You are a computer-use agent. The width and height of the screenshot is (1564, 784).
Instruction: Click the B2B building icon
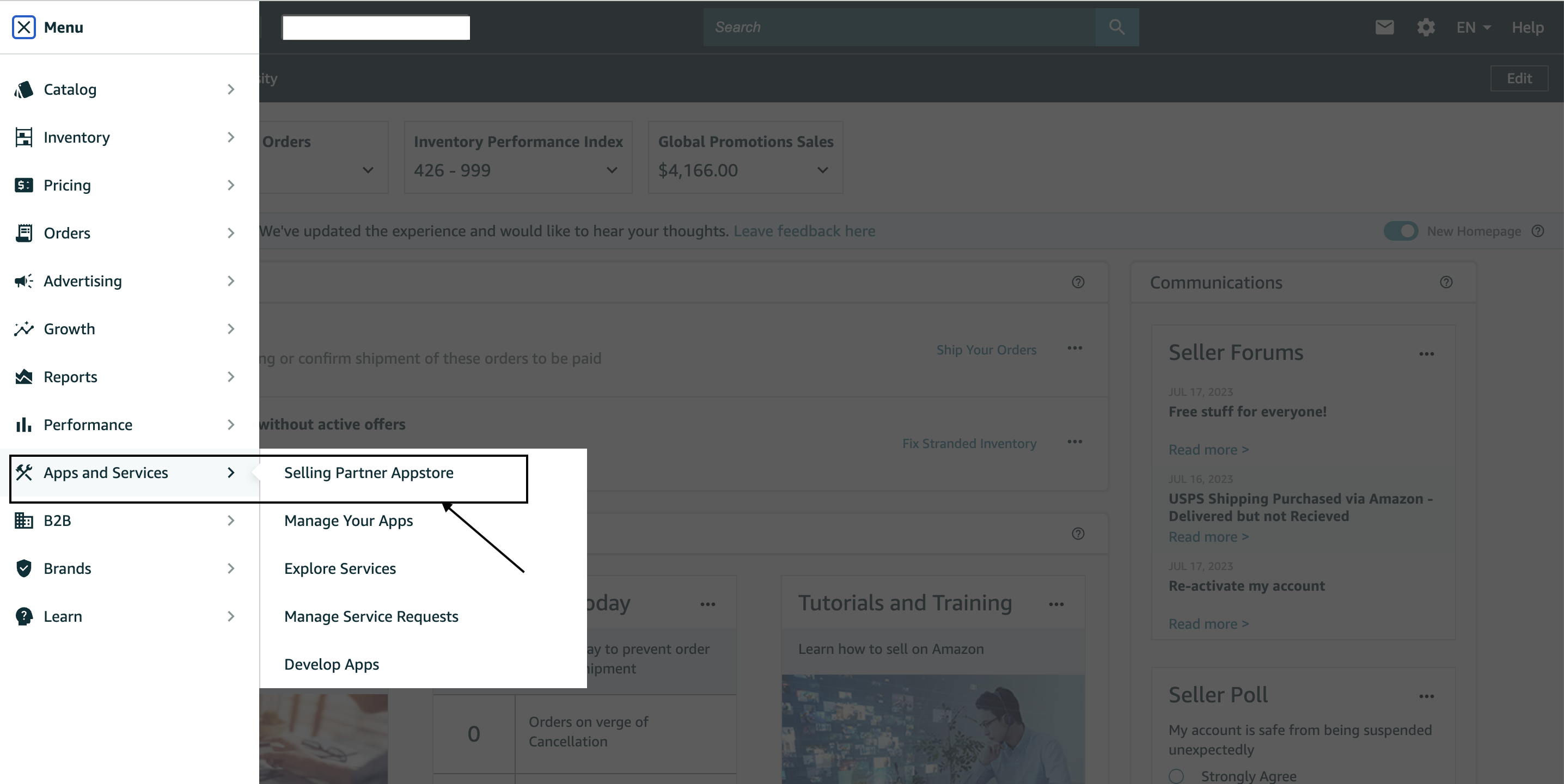(x=23, y=520)
